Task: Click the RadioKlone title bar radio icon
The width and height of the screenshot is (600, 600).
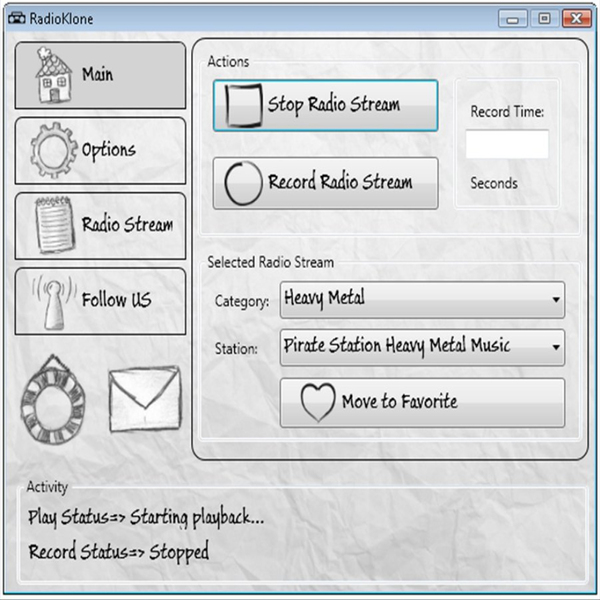Action: (16, 18)
